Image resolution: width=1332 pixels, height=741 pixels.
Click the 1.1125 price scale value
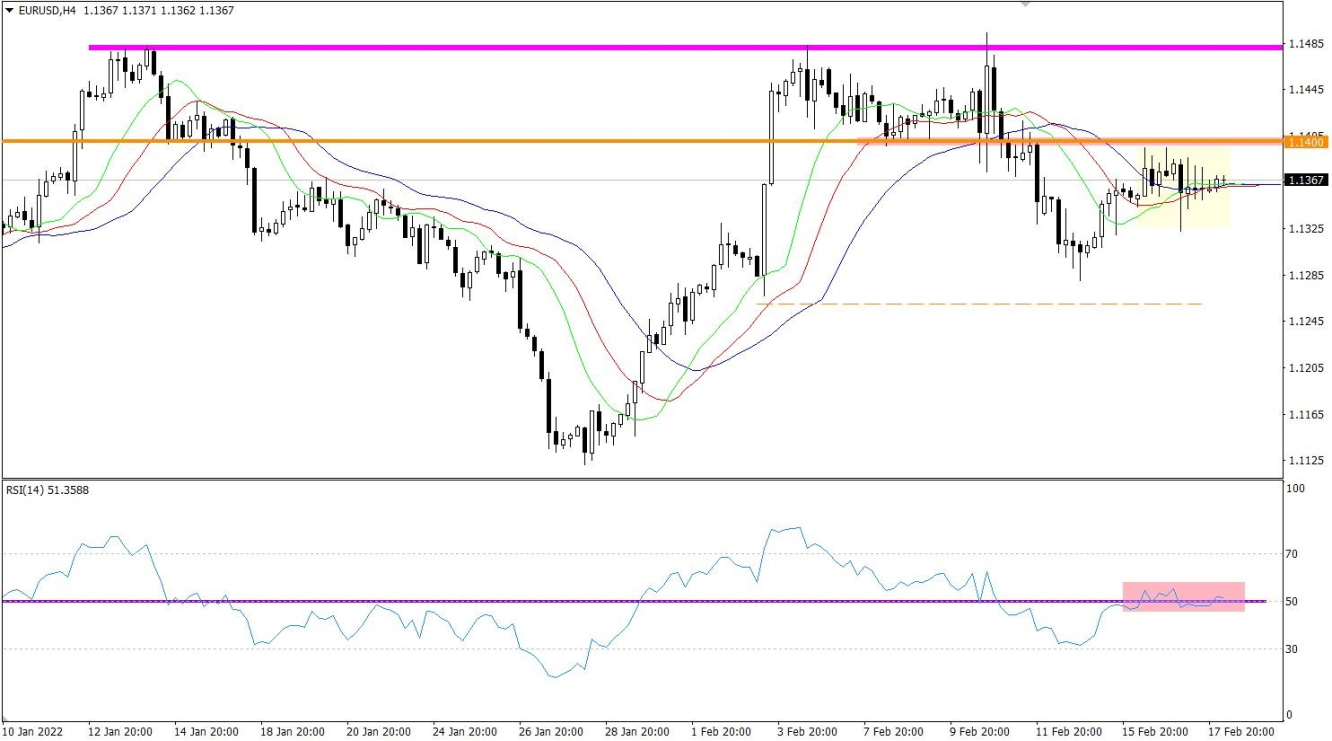(1305, 460)
